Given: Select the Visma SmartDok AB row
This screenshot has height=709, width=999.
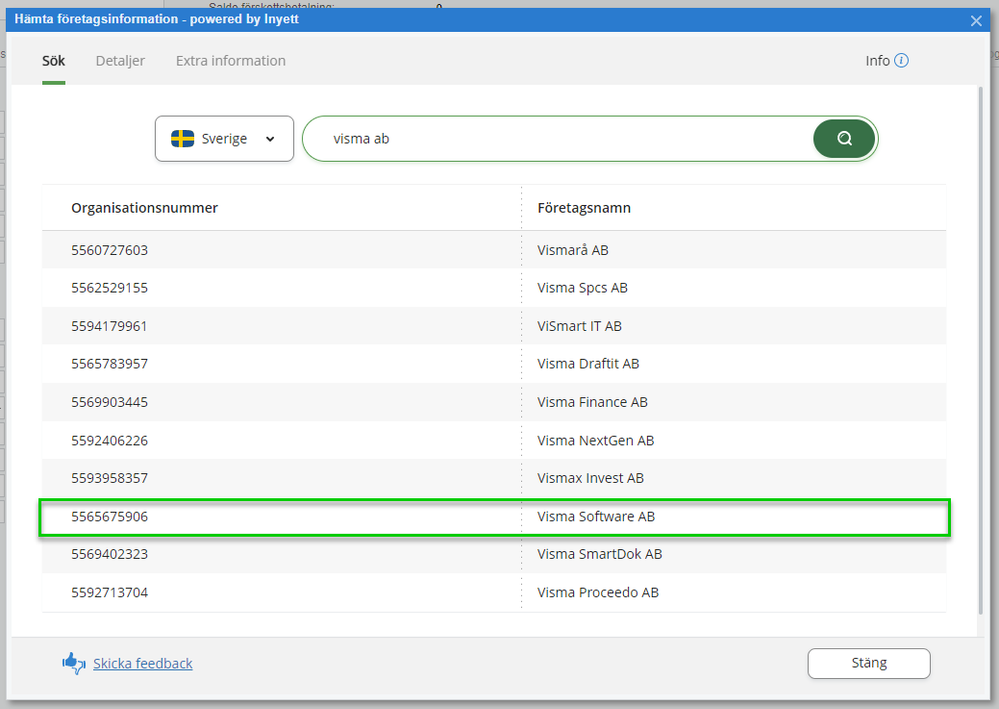Looking at the screenshot, I should click(494, 554).
